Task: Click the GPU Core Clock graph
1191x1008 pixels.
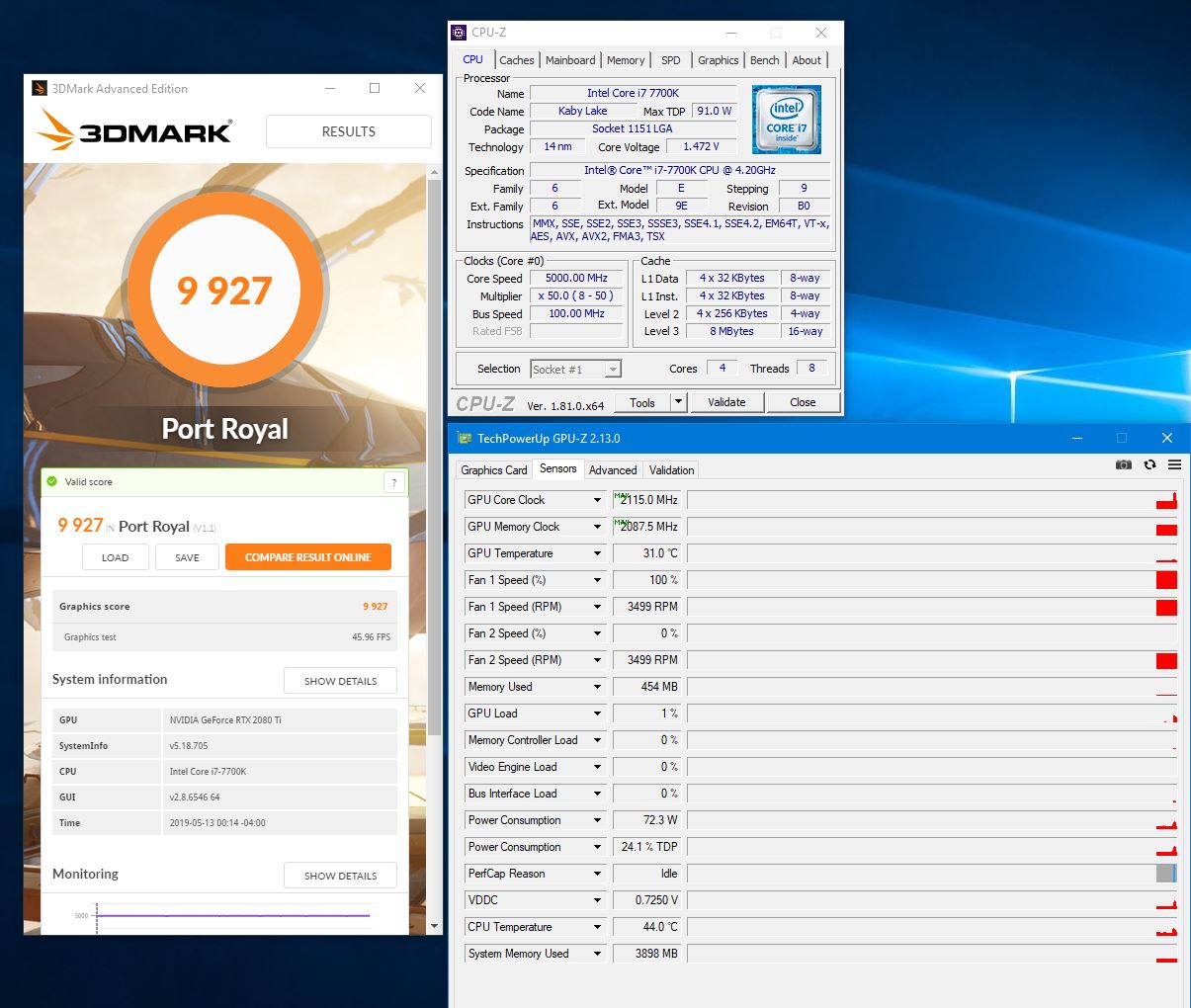Action: [x=932, y=500]
